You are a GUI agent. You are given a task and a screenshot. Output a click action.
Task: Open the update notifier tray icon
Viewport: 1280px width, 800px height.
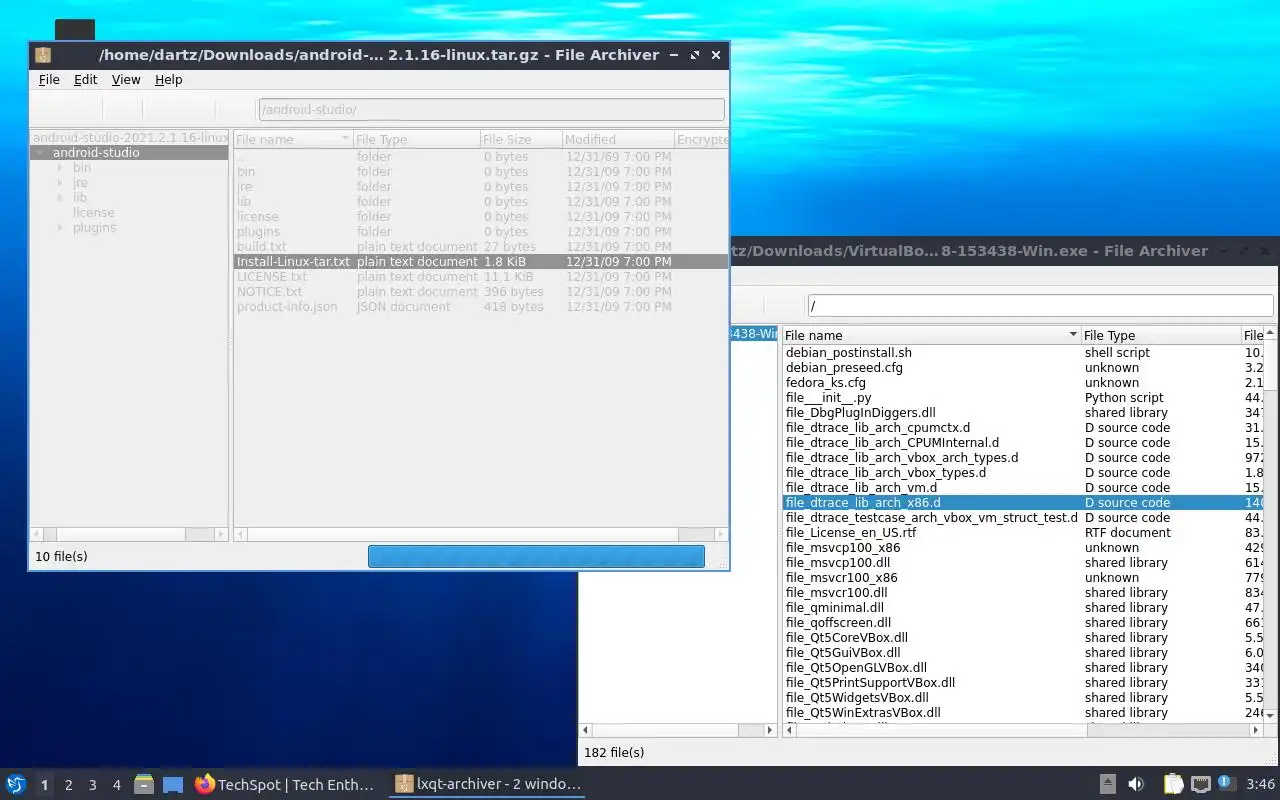pos(1226,784)
